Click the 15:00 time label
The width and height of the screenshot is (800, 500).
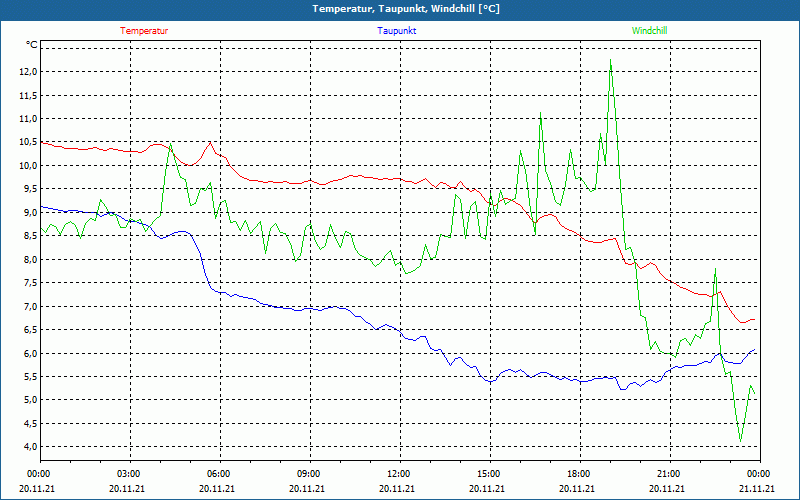tap(487, 474)
